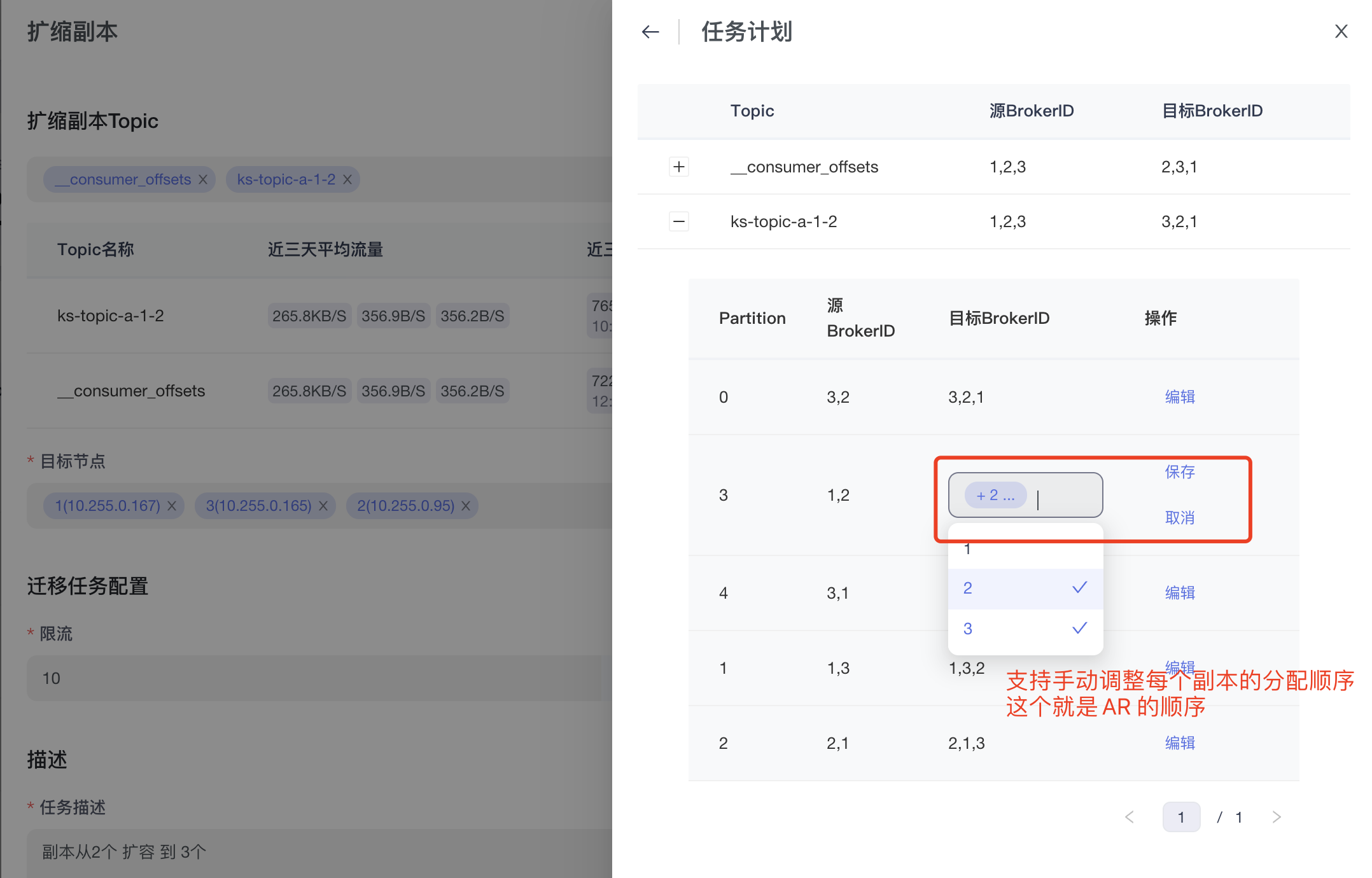Click the page number input box
This screenshot has width=1372, height=878.
coord(1180,817)
